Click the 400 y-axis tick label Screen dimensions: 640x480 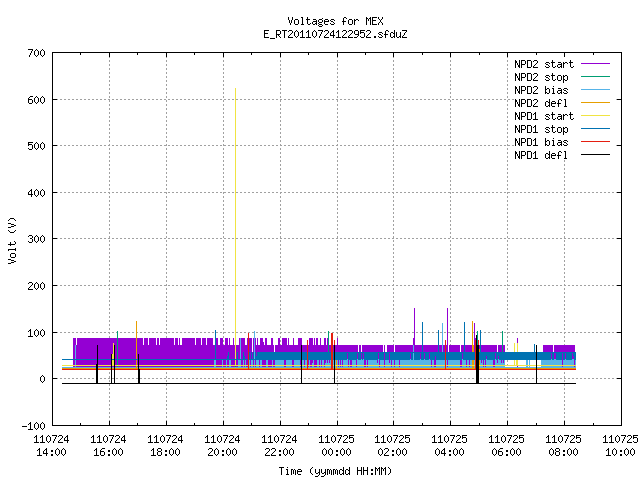(x=36, y=193)
